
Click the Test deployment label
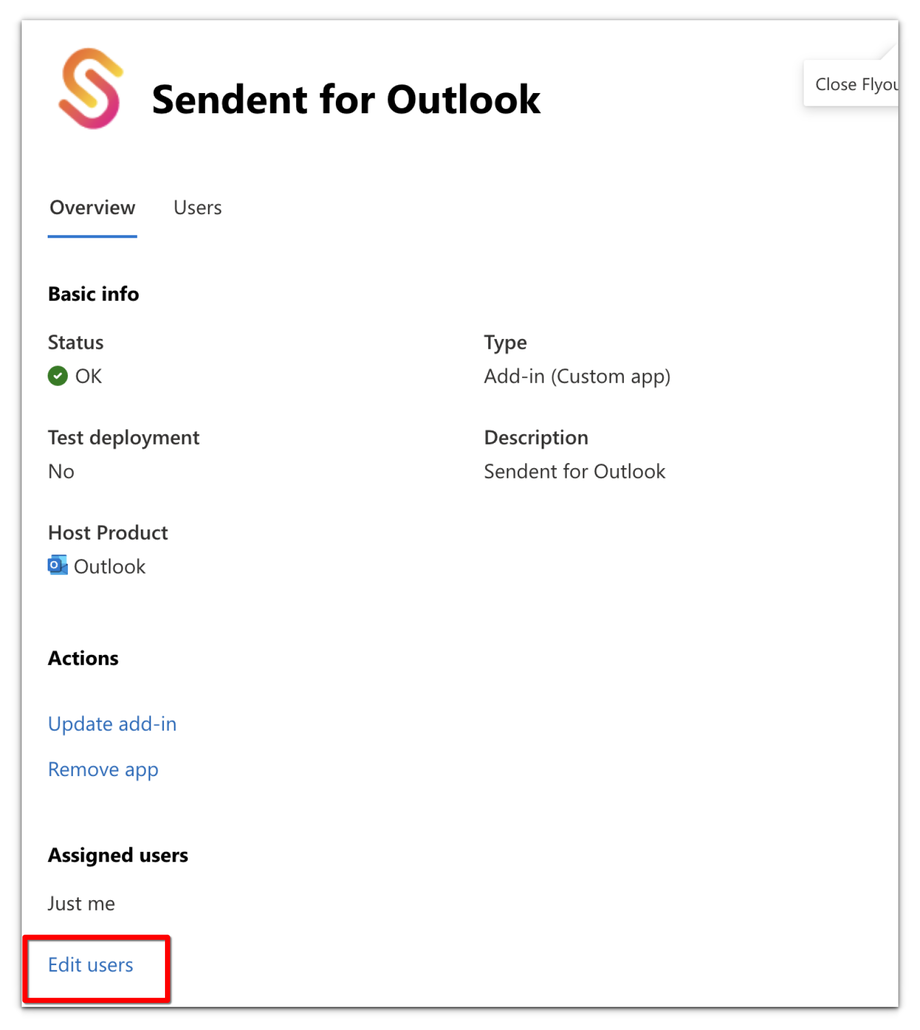[123, 438]
